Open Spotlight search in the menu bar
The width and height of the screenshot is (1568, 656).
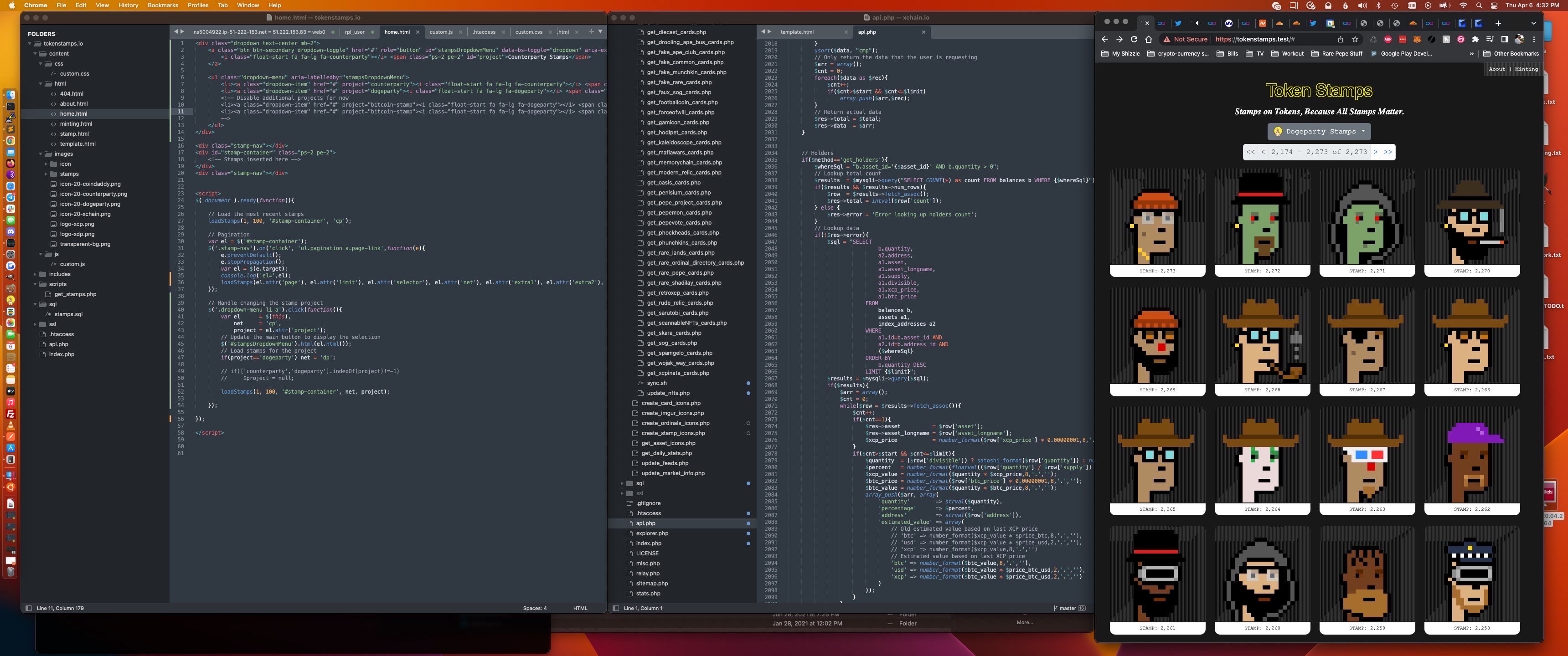pyautogui.click(x=1479, y=5)
